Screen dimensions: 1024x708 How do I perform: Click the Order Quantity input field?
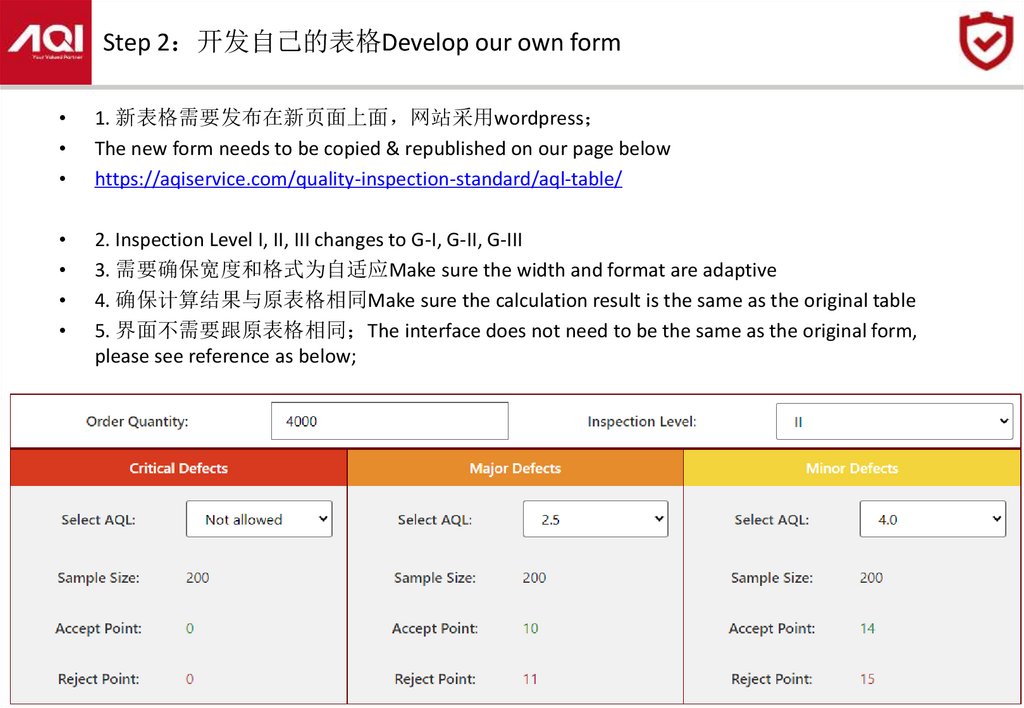389,421
